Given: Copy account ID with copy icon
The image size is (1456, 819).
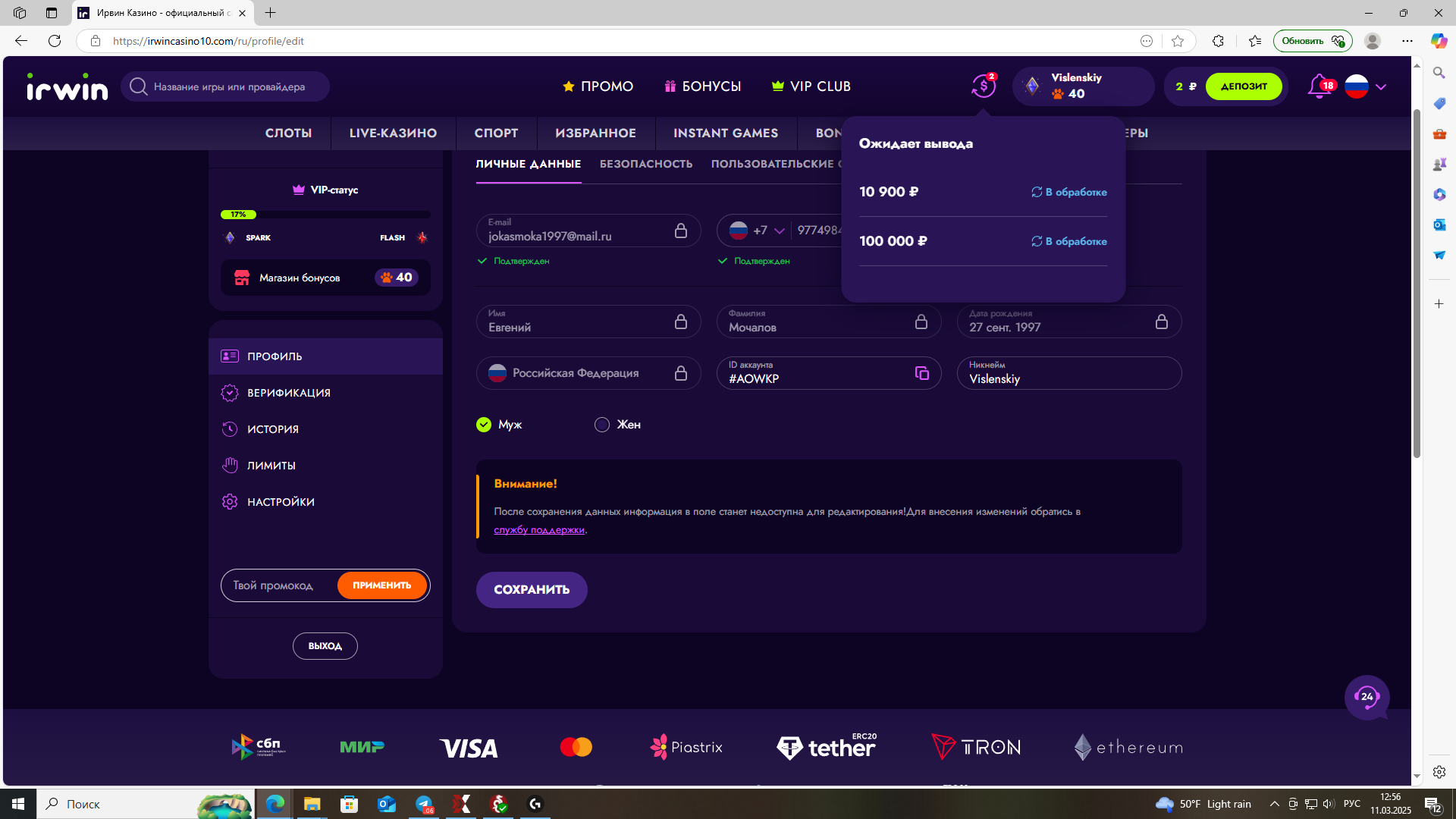Looking at the screenshot, I should point(921,373).
